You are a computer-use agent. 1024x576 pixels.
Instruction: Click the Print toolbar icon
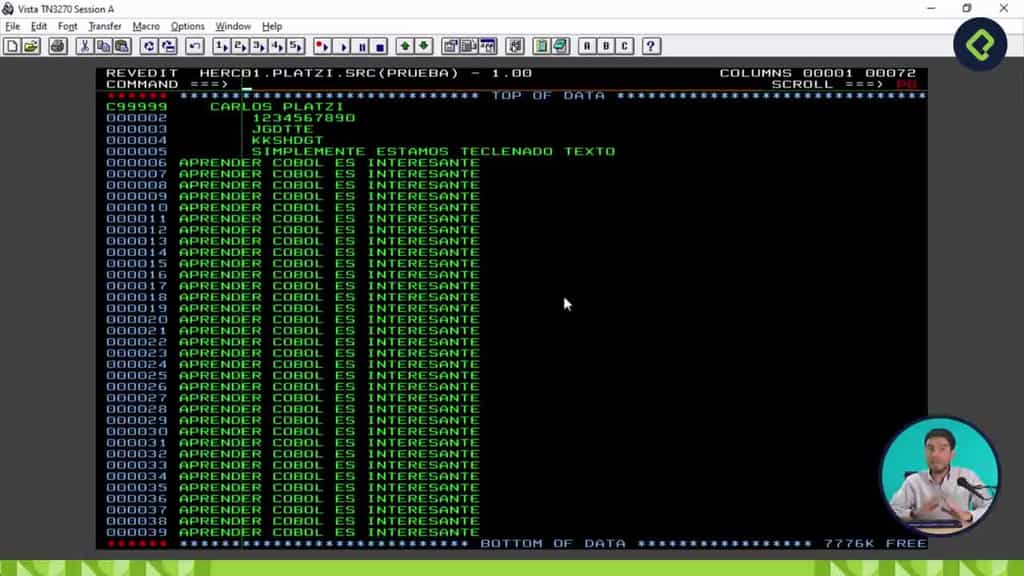coord(57,46)
